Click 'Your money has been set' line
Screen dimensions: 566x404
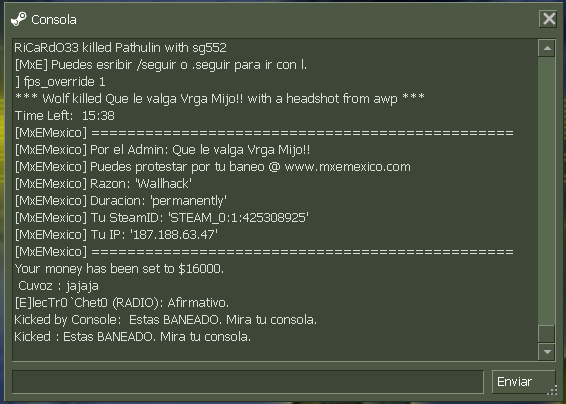(x=119, y=269)
